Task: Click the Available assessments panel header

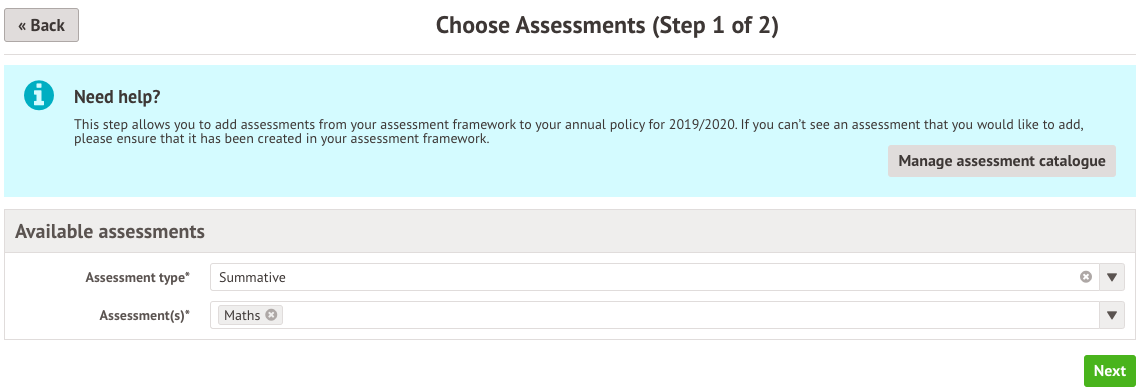Action: [570, 231]
